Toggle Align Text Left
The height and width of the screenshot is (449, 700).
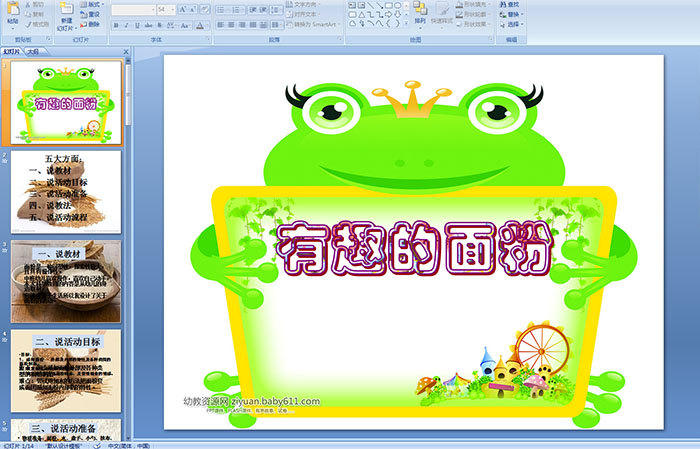click(220, 25)
